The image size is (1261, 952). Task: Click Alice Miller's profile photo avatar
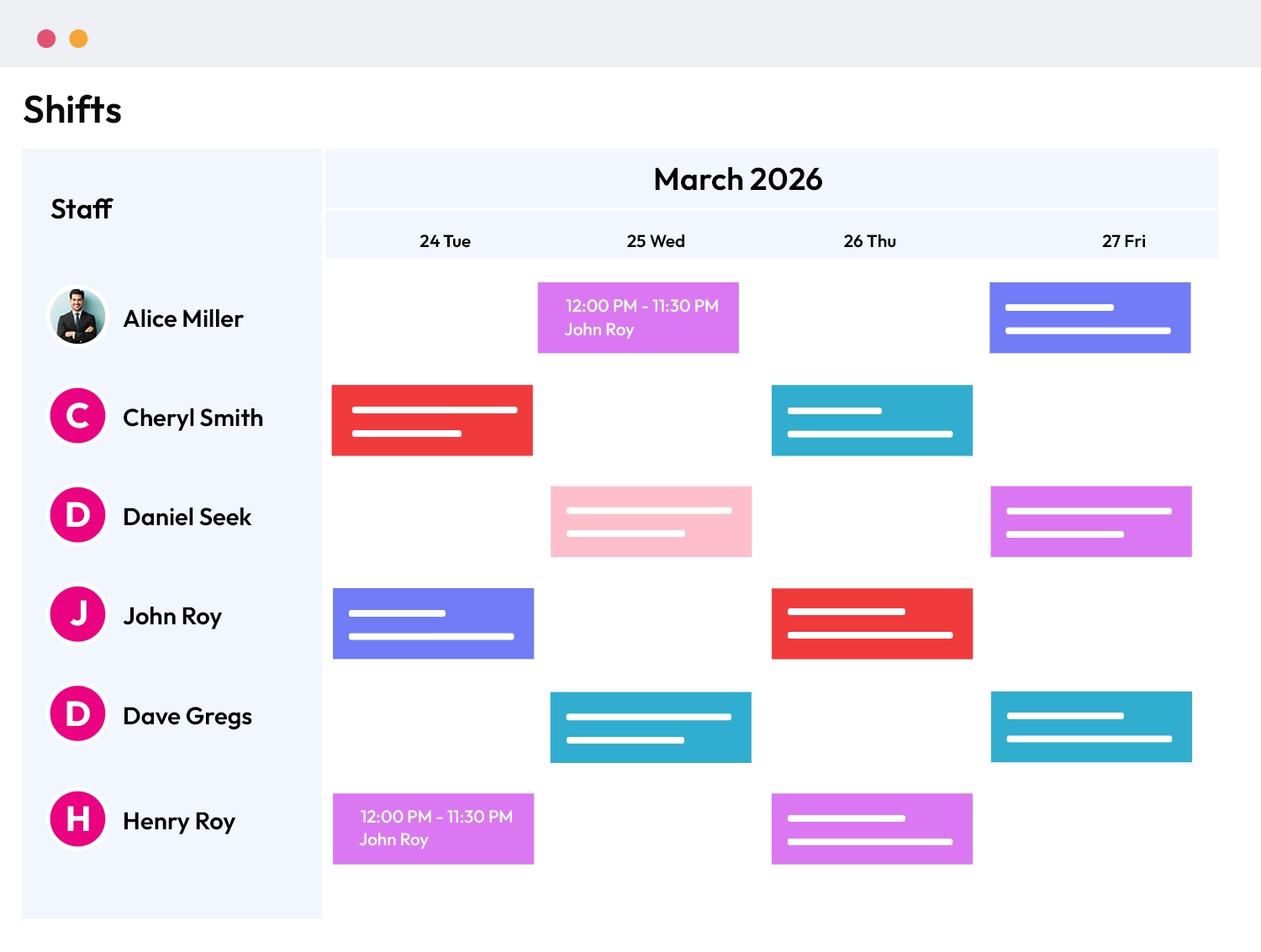pyautogui.click(x=77, y=317)
